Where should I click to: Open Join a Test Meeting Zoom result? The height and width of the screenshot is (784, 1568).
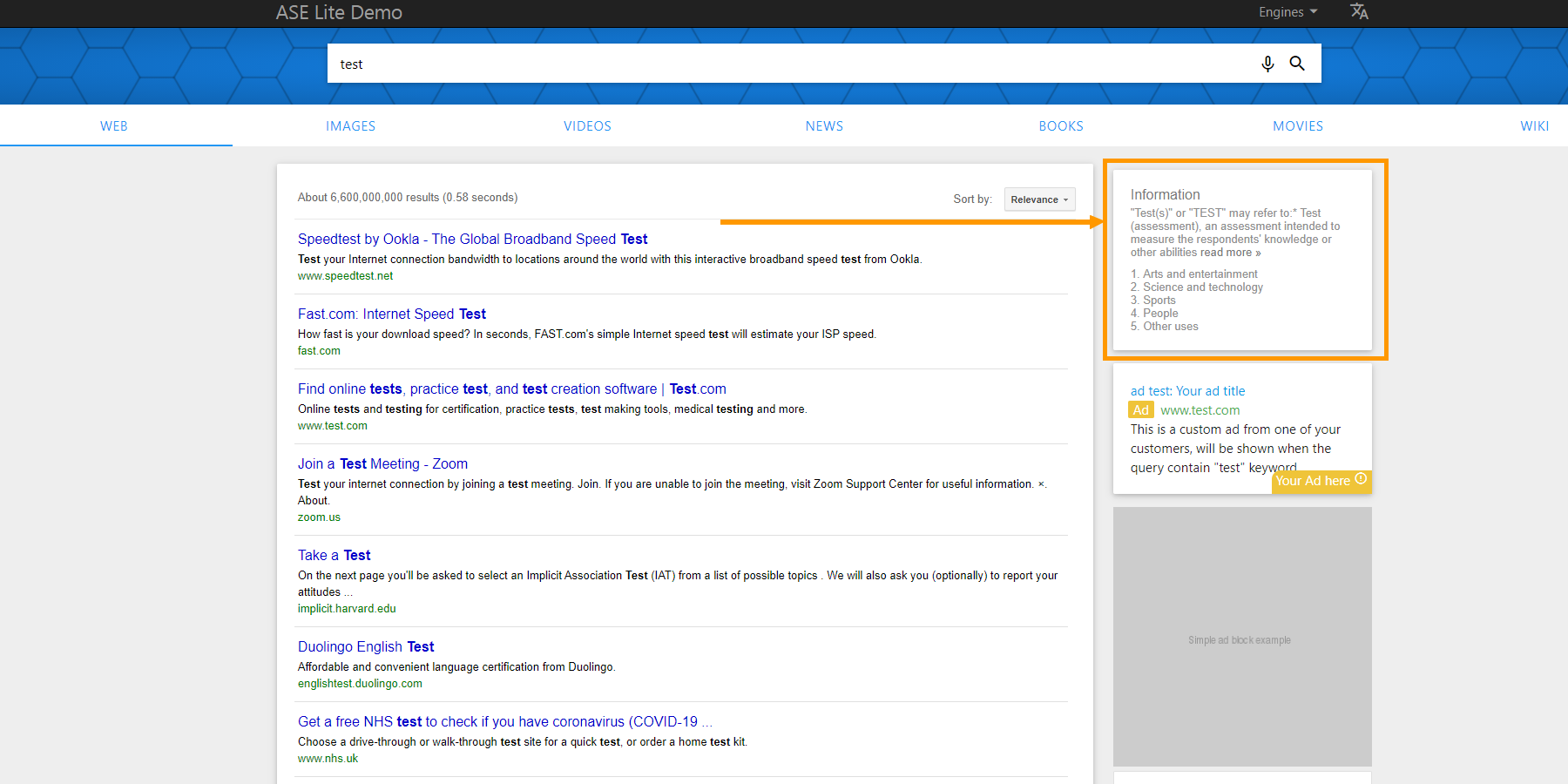[382, 463]
